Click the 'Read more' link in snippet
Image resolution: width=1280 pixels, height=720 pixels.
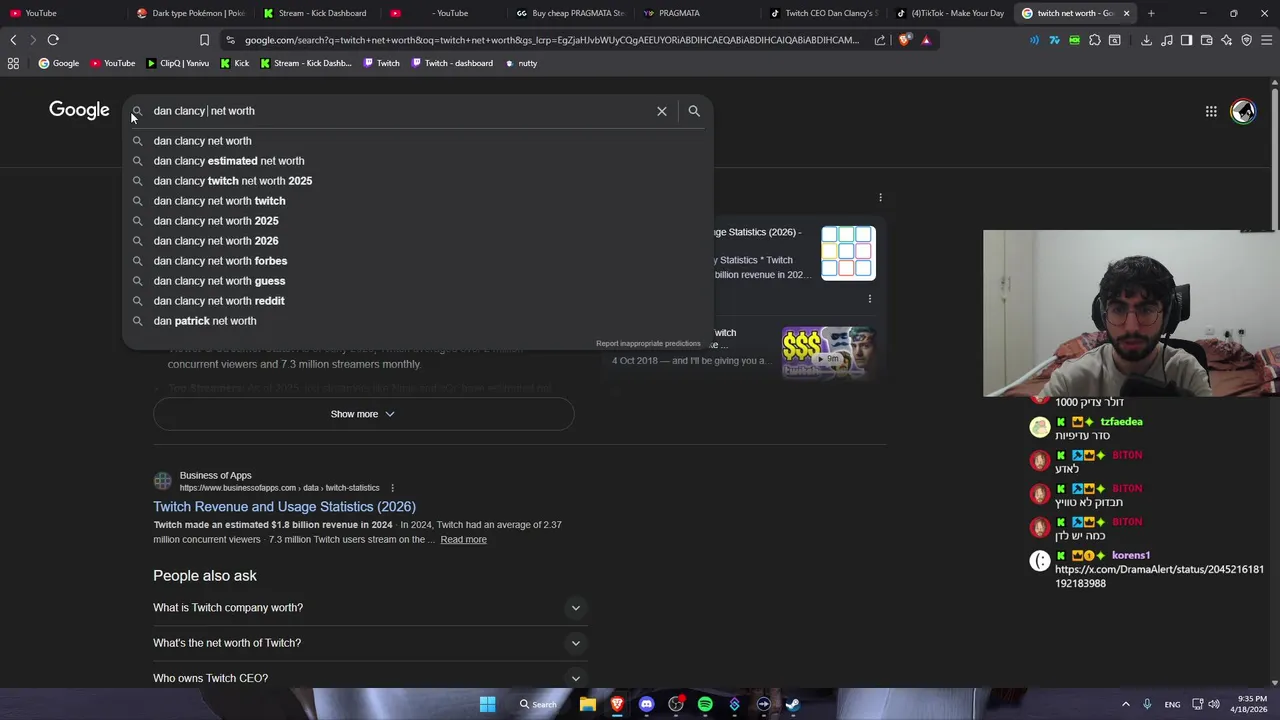tap(463, 540)
